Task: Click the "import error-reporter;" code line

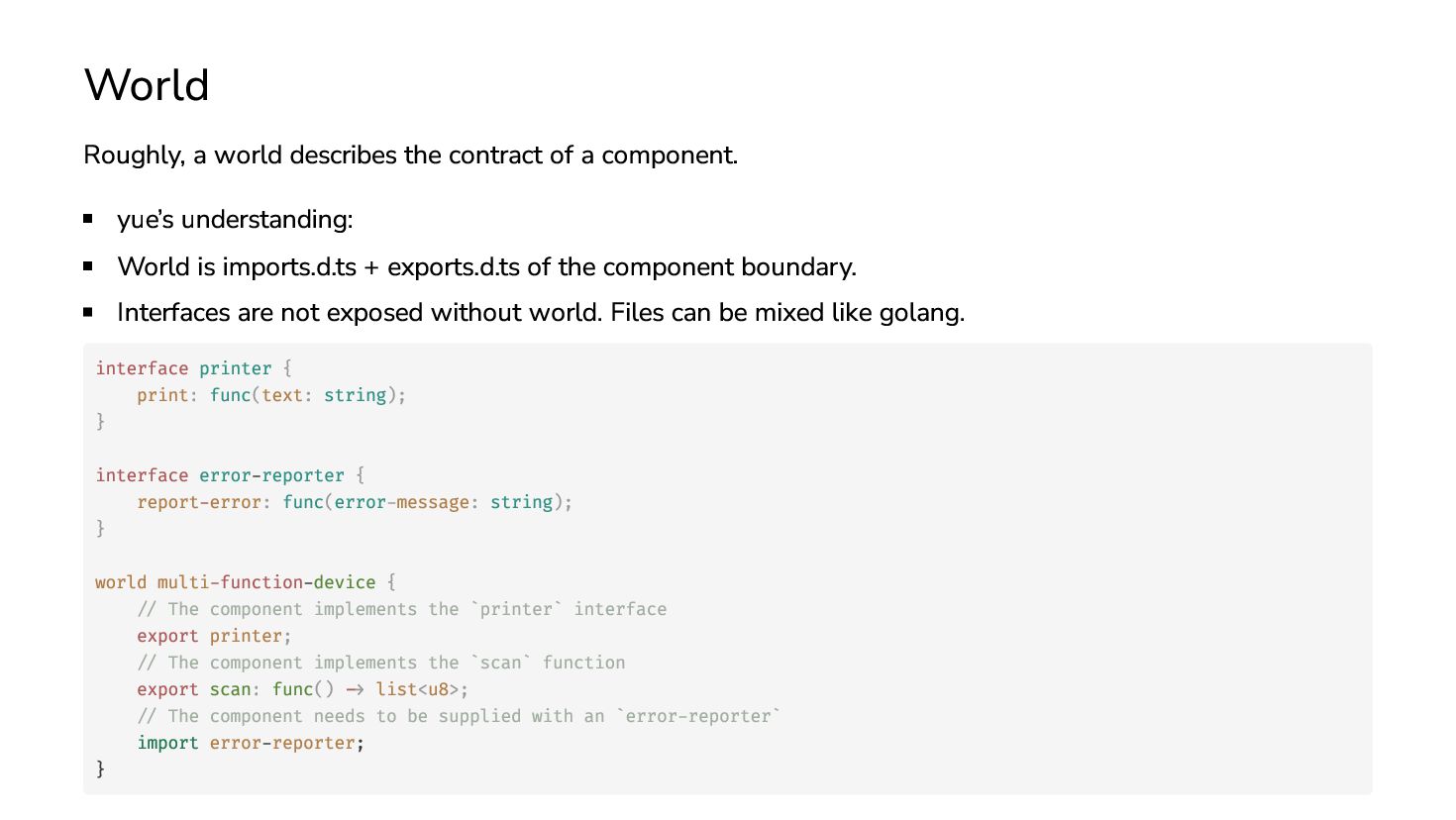Action: pyautogui.click(x=251, y=743)
